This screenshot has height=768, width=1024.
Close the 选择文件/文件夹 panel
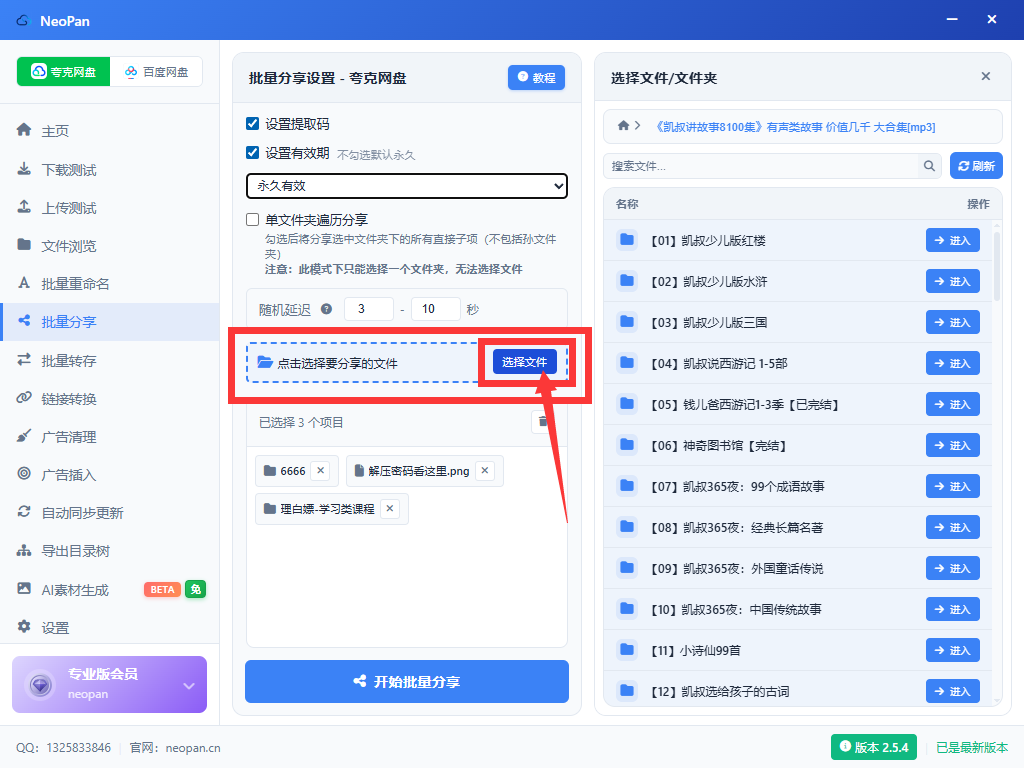985,76
